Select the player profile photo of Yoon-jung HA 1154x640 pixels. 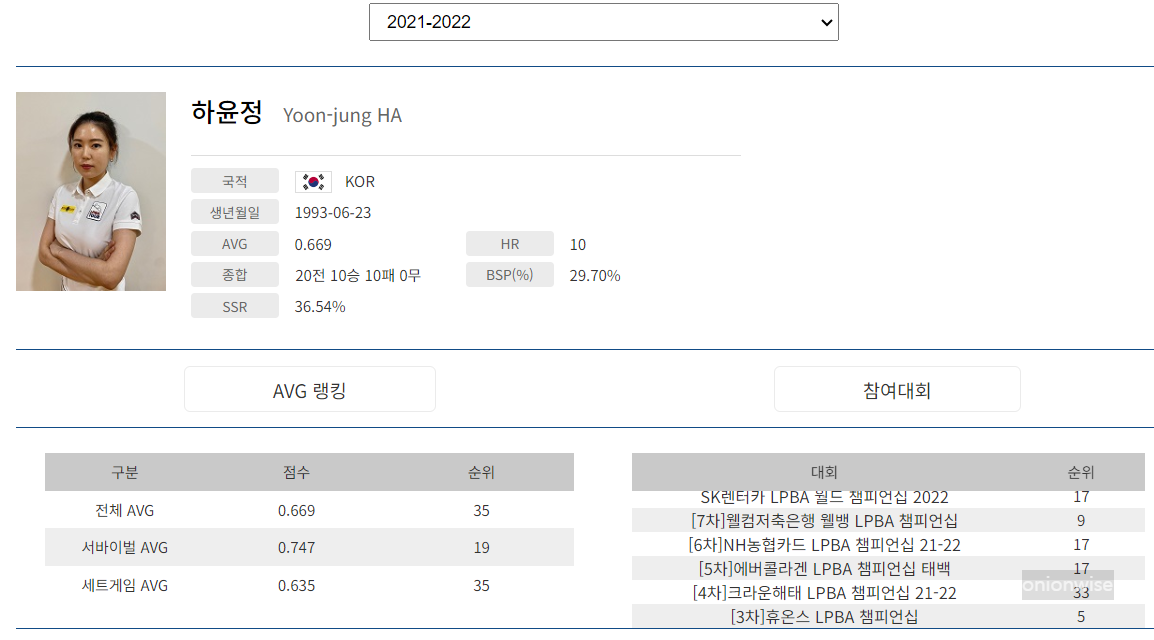(91, 191)
